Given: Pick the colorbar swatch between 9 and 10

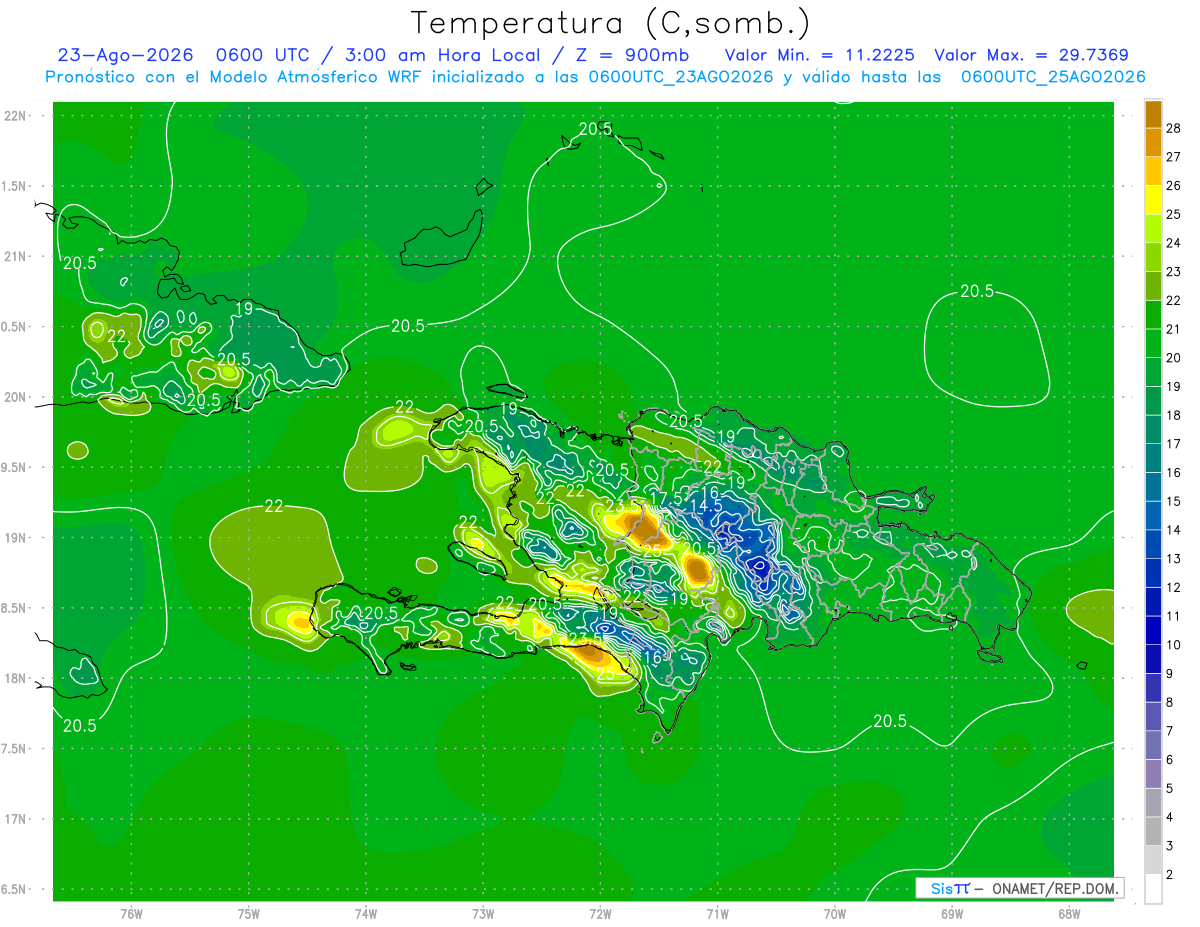Looking at the screenshot, I should pos(1153,659).
